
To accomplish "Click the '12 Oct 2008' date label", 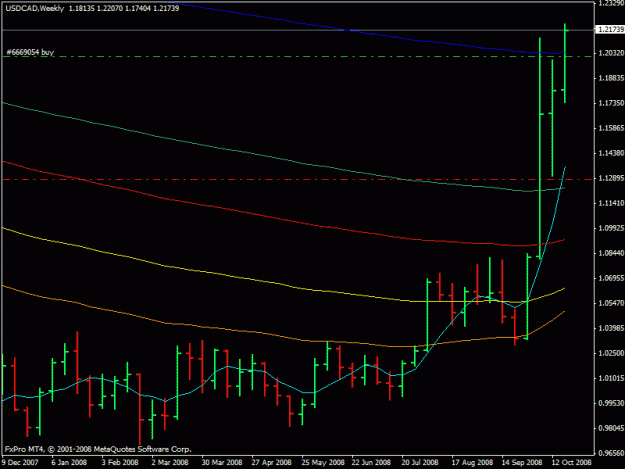I will click(572, 463).
